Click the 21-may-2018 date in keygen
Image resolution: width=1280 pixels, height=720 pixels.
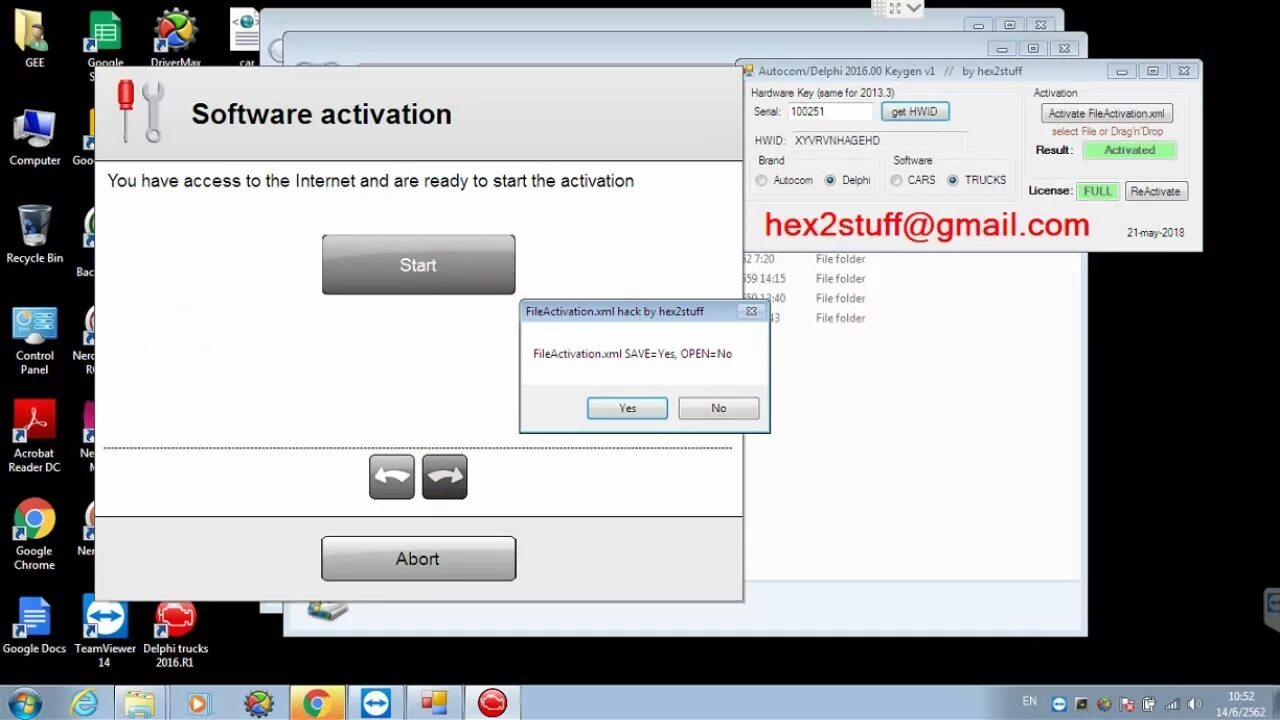pos(1155,233)
